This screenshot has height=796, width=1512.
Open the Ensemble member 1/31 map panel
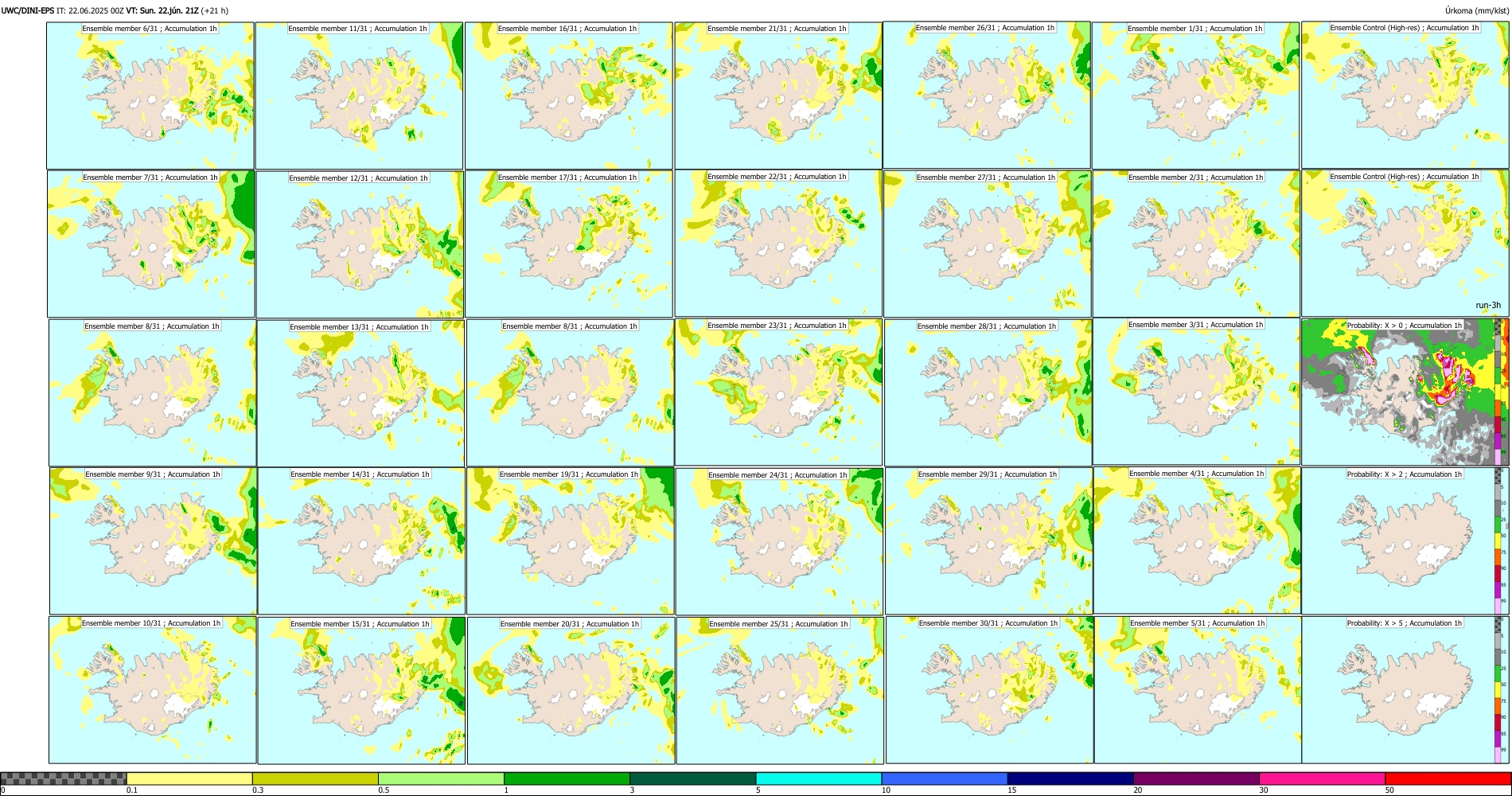click(x=1195, y=96)
